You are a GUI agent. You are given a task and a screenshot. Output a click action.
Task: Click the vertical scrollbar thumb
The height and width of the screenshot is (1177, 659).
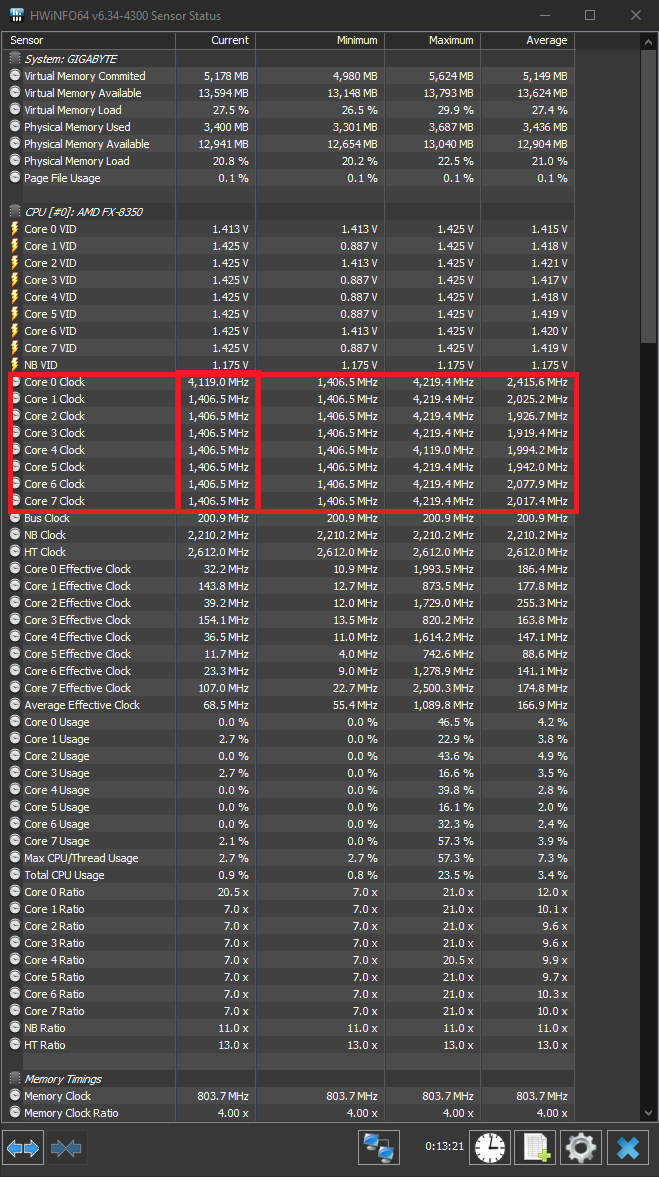point(649,197)
